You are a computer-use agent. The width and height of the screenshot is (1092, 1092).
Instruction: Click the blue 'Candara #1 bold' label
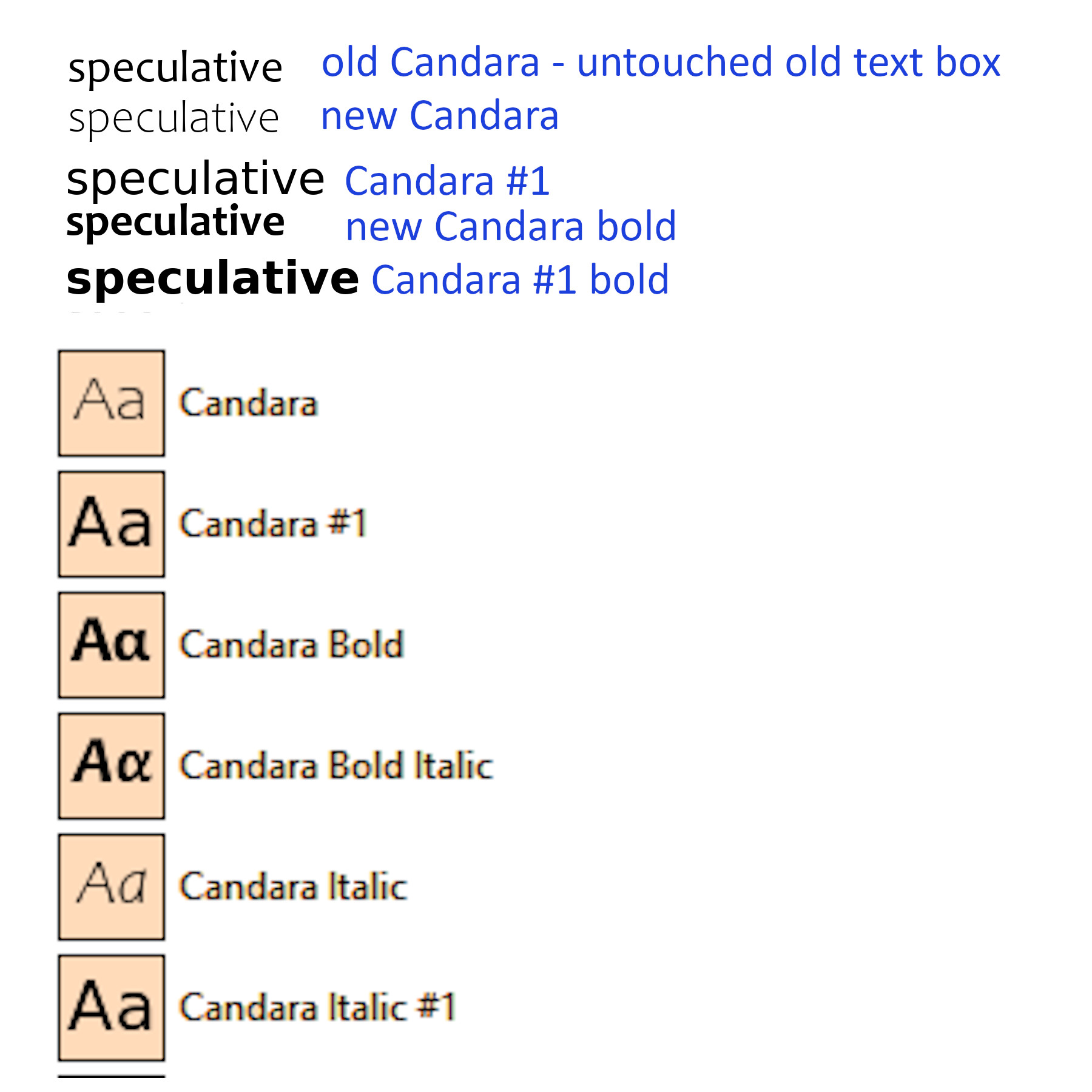[520, 280]
